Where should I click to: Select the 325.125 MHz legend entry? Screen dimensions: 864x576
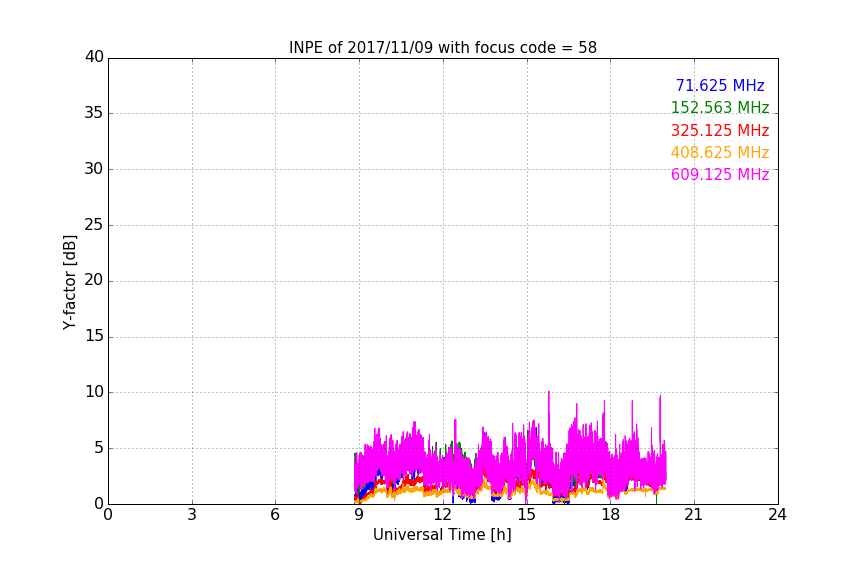(x=720, y=131)
